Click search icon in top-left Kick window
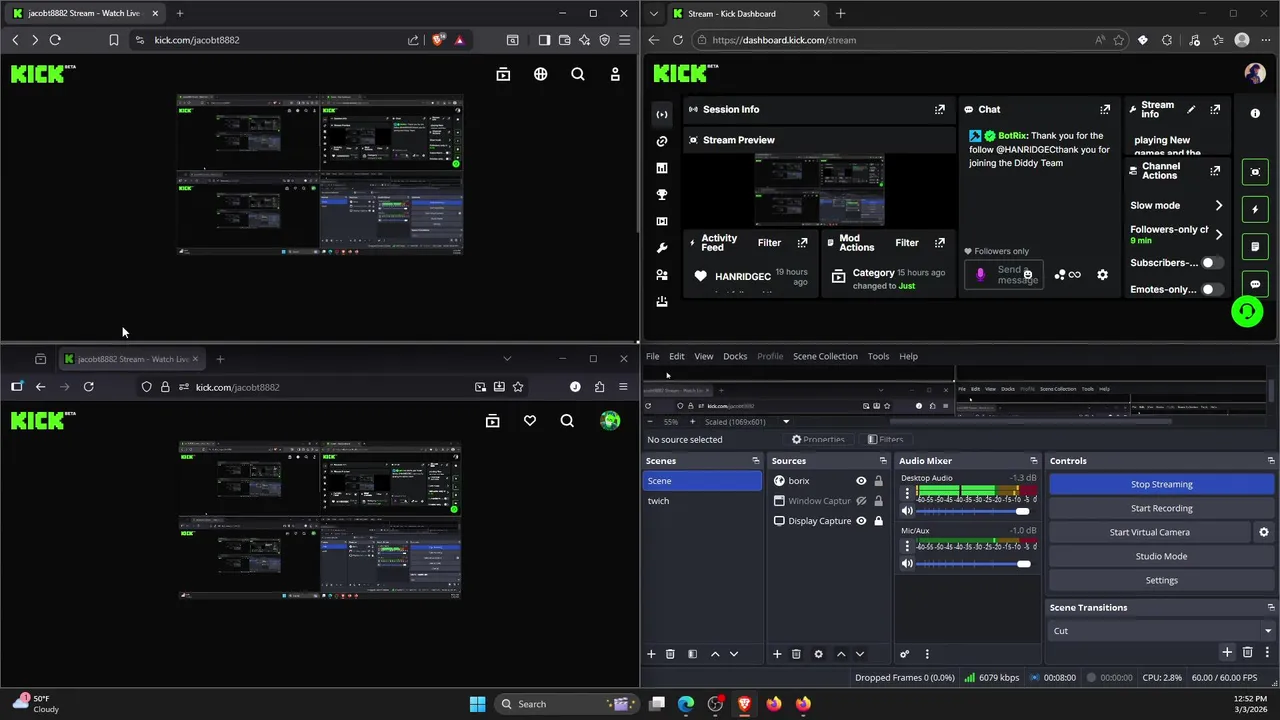This screenshot has width=1280, height=720. [x=578, y=74]
